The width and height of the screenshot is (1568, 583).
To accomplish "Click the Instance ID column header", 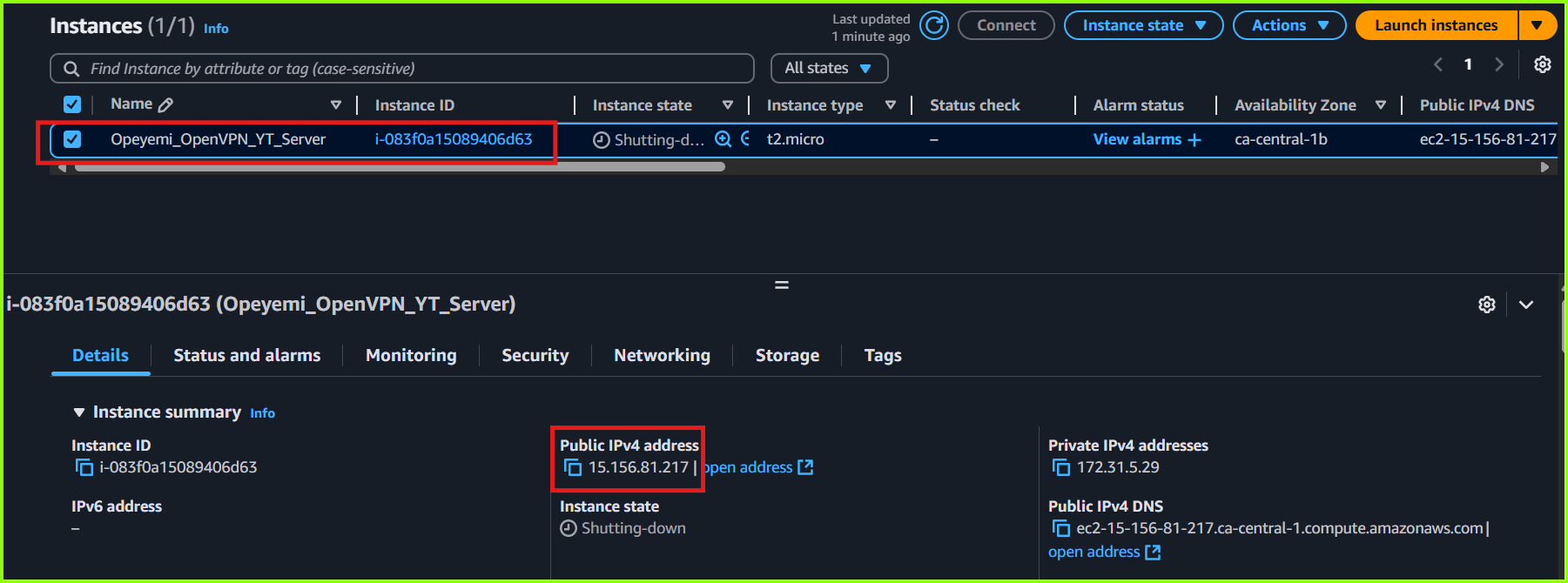I will pyautogui.click(x=414, y=105).
